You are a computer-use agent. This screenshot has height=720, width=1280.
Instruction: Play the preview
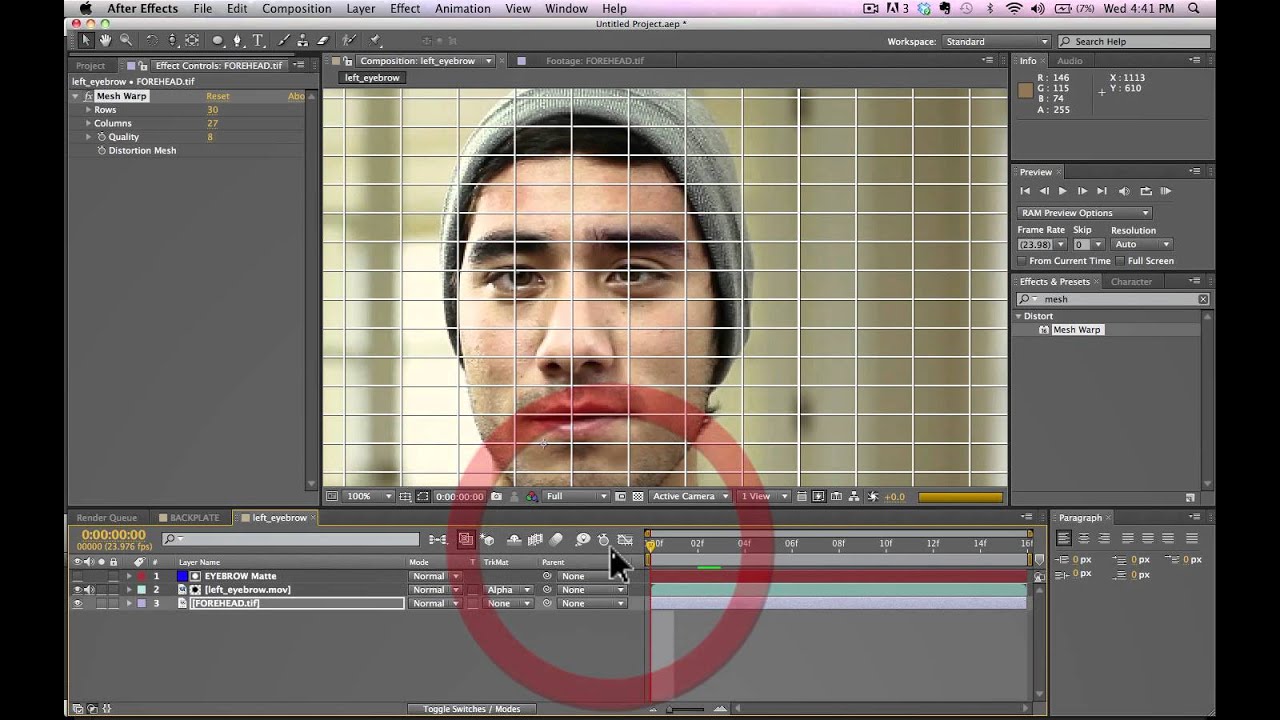click(1063, 191)
